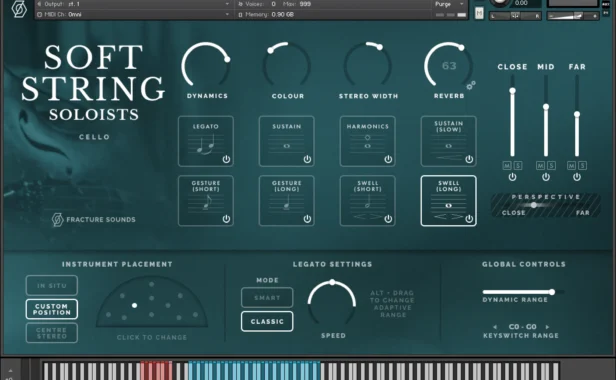Image resolution: width=616 pixels, height=380 pixels.
Task: Select the Sustain articulation tile
Action: [287, 141]
